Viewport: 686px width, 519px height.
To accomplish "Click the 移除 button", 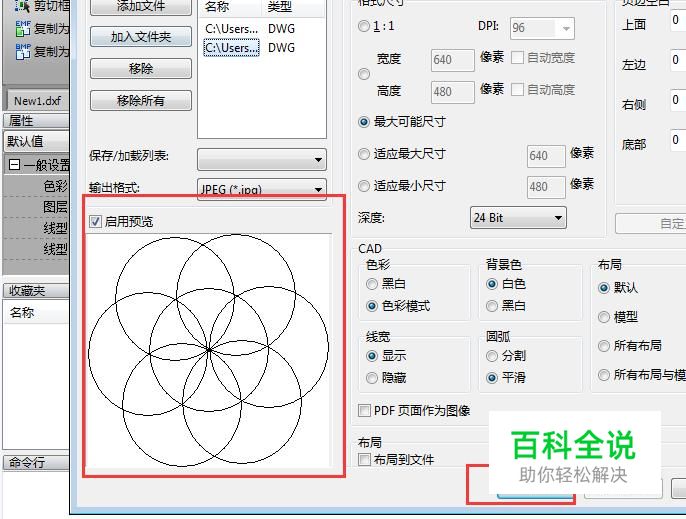I will click(x=141, y=69).
